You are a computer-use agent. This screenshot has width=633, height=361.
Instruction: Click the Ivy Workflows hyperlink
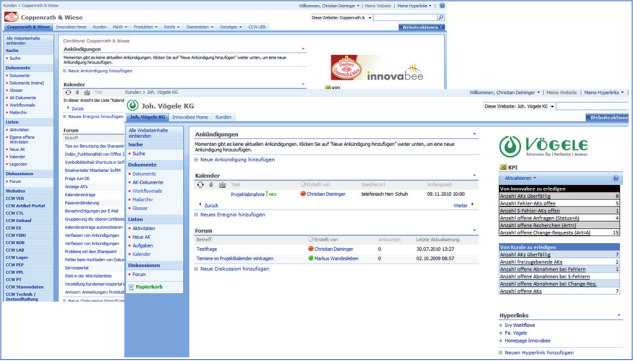coord(520,325)
